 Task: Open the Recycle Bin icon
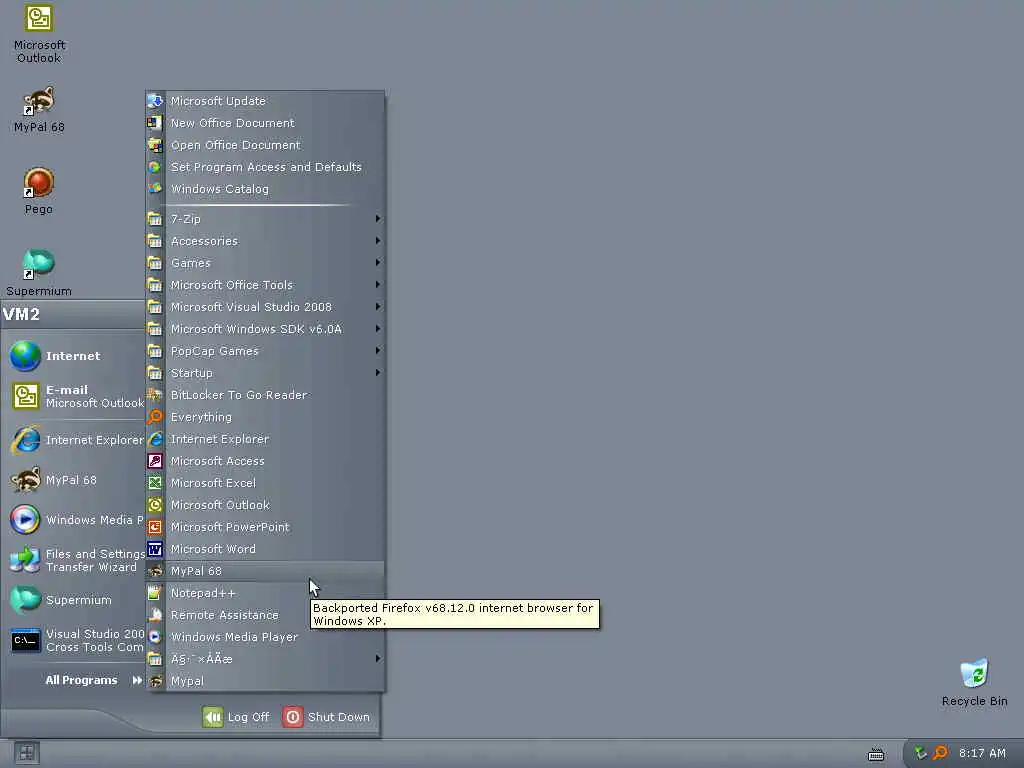(974, 673)
